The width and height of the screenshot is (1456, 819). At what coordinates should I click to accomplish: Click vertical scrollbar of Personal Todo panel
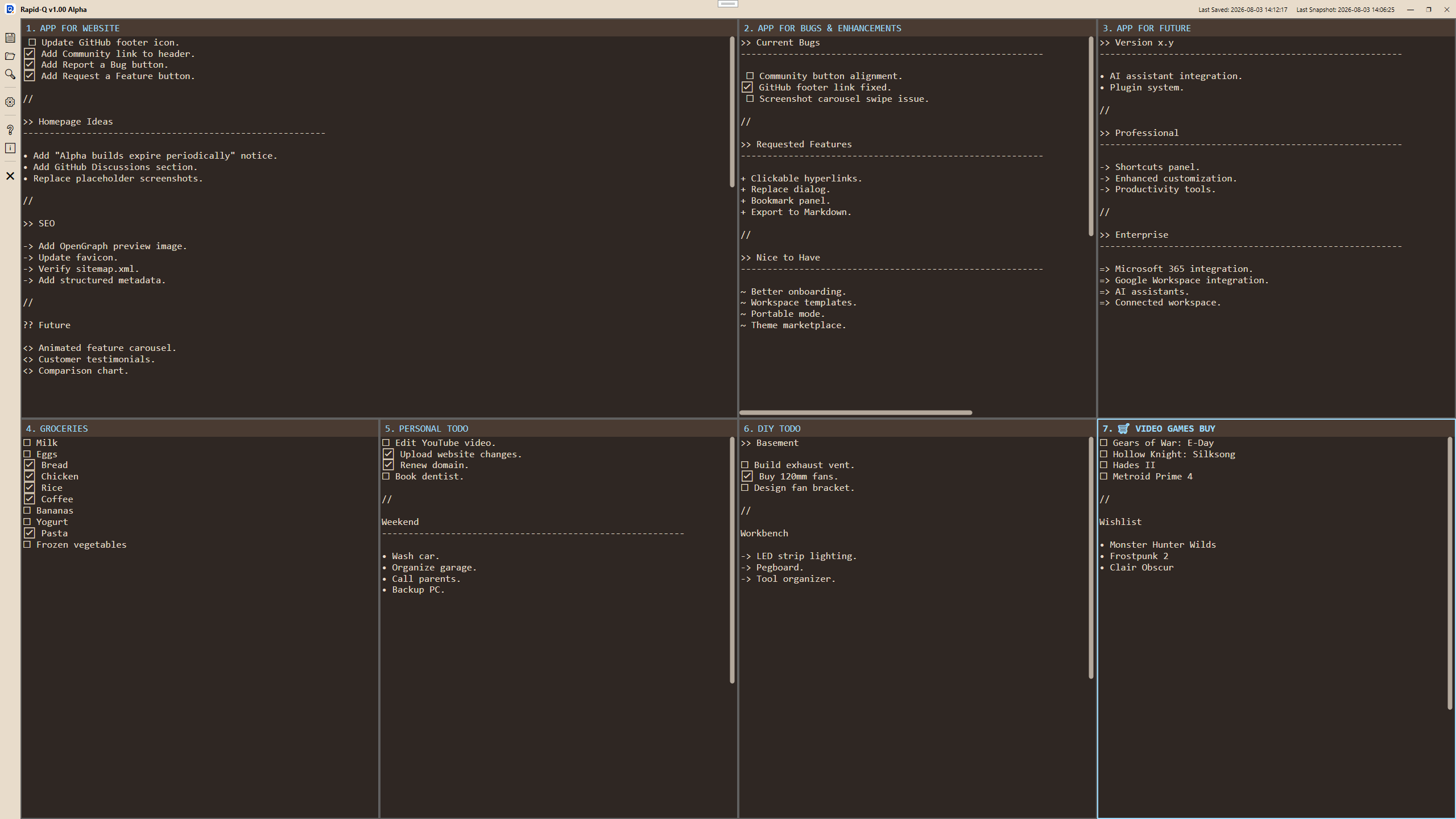click(732, 560)
